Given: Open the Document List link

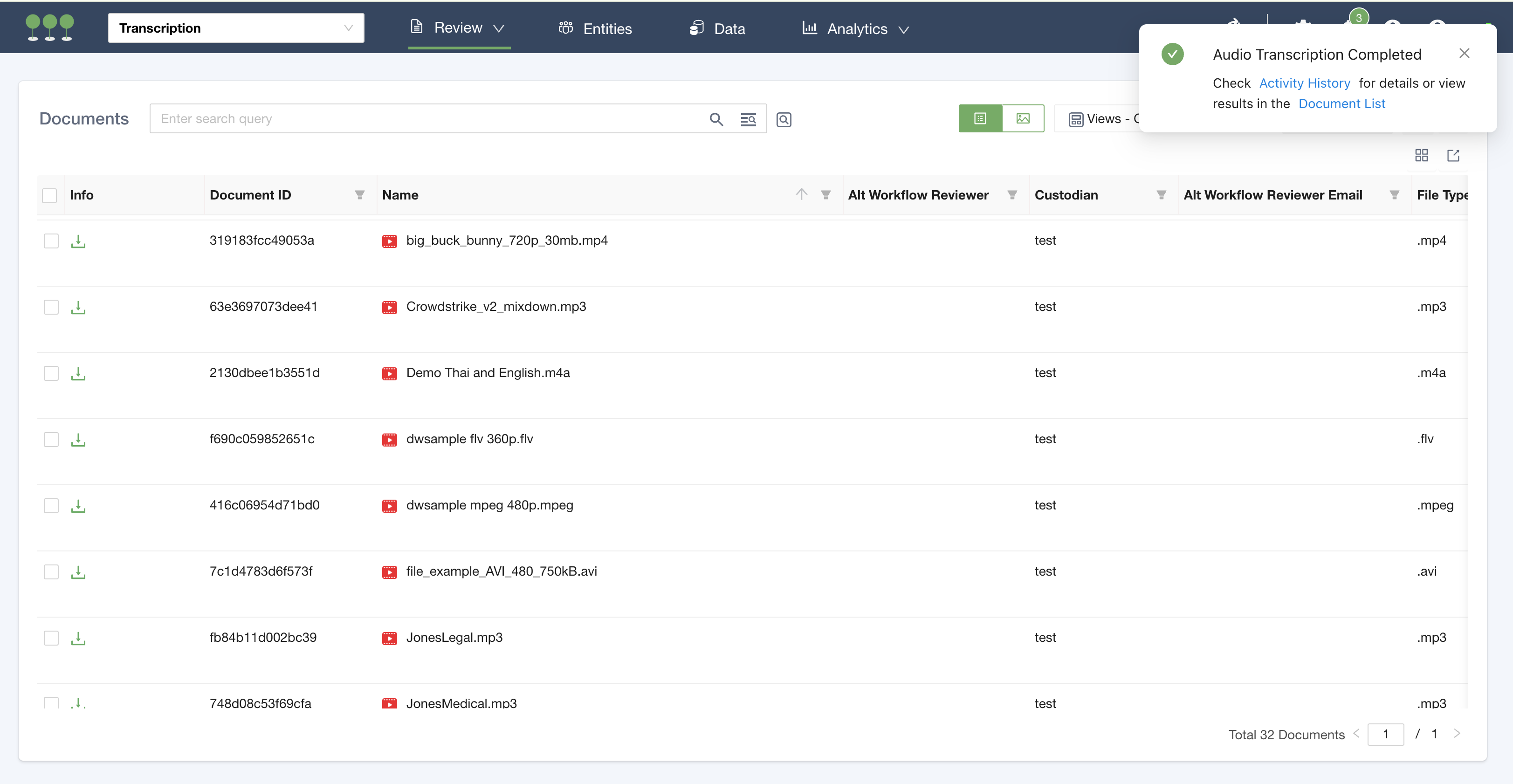Looking at the screenshot, I should coord(1341,104).
